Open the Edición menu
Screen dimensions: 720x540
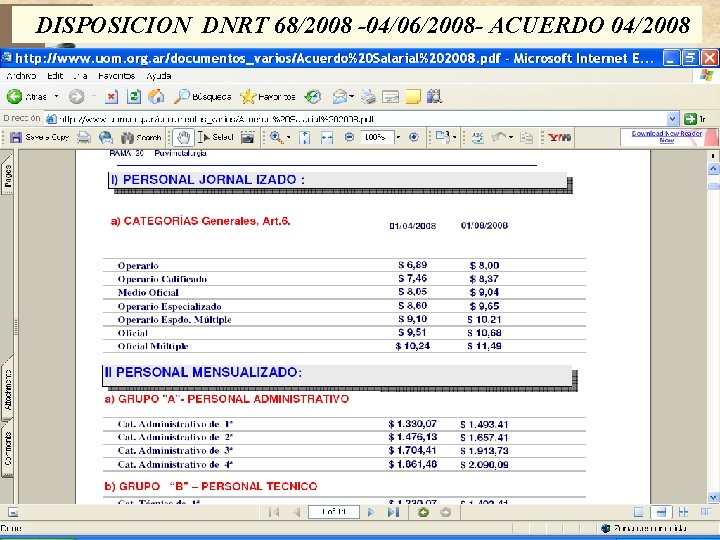point(55,76)
